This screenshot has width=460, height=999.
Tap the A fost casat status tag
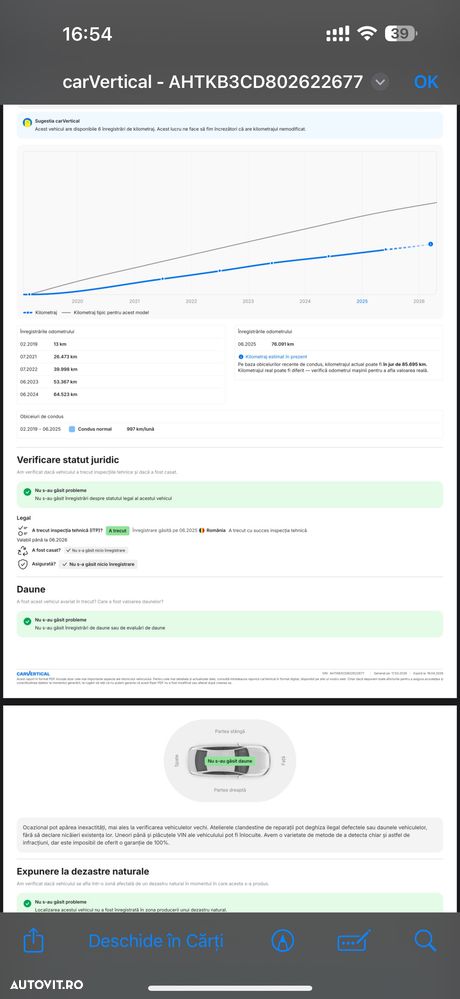pyautogui.click(x=96, y=550)
